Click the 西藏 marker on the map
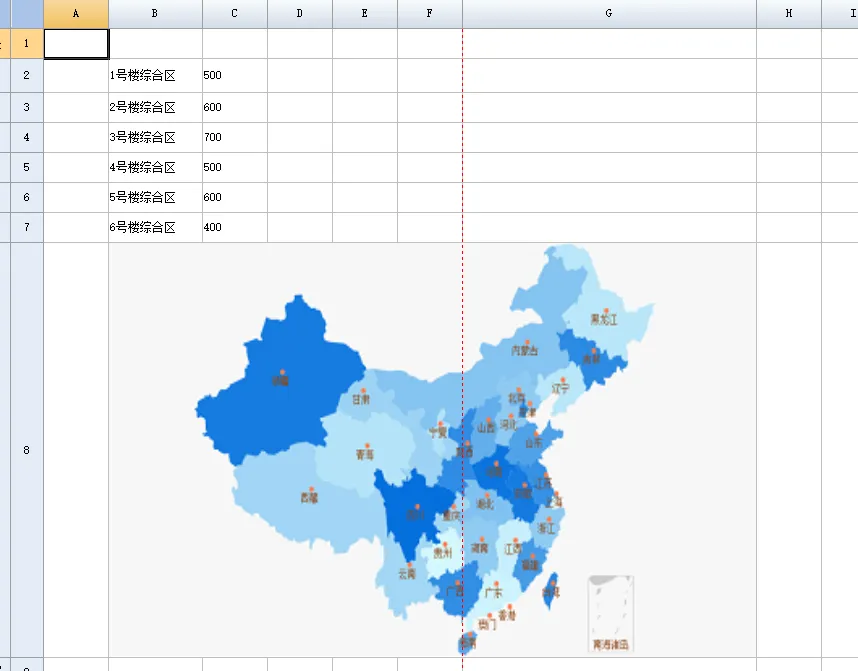The image size is (858, 671). (309, 490)
